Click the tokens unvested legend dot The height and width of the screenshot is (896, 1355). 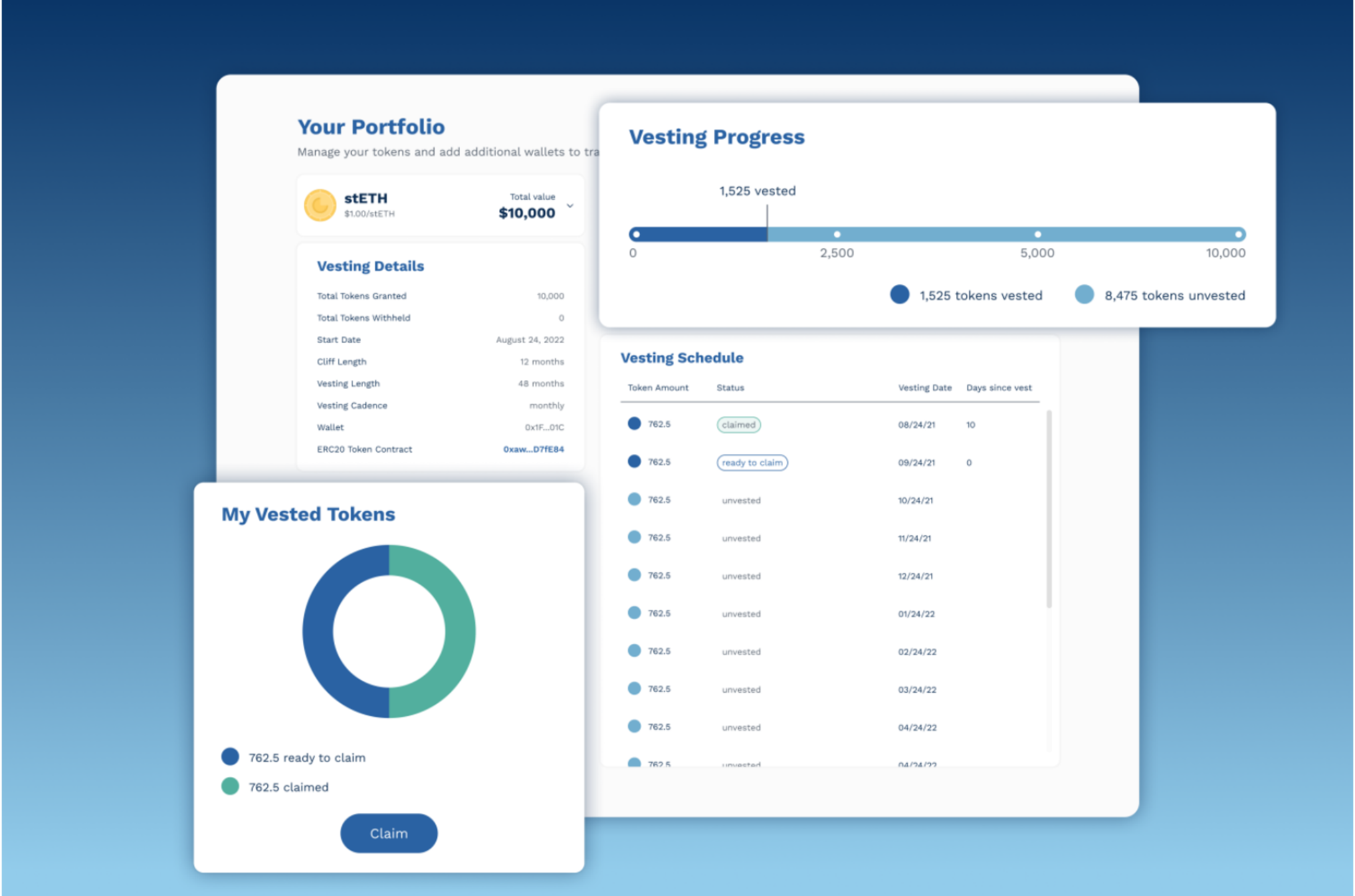coord(1084,295)
